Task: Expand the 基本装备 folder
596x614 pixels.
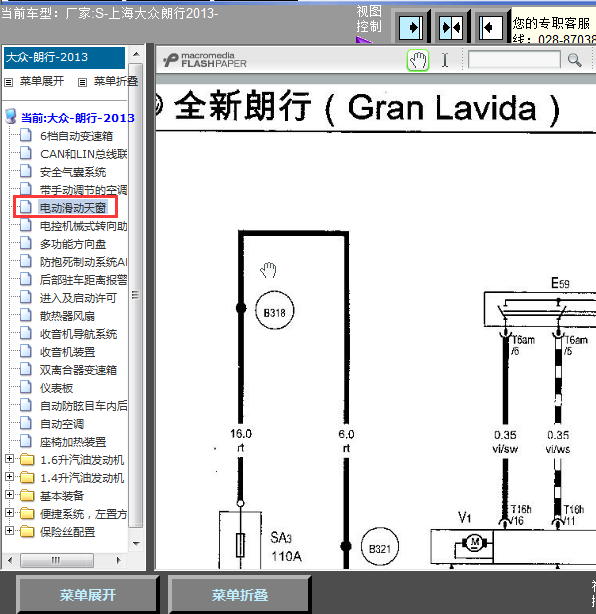Action: [10, 495]
